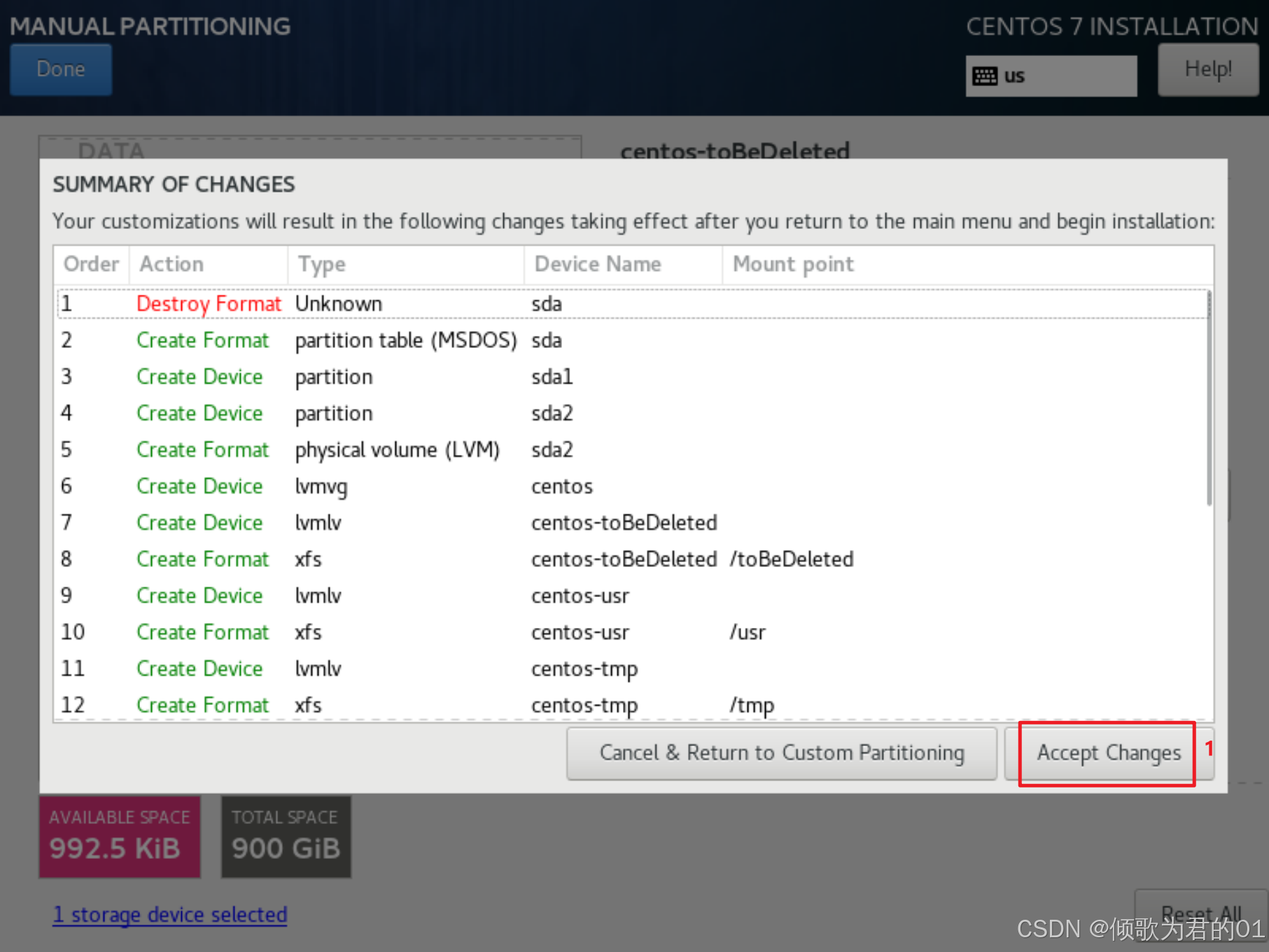Viewport: 1269px width, 952px height.
Task: Select the '/usr' mount point cell
Action: point(747,632)
